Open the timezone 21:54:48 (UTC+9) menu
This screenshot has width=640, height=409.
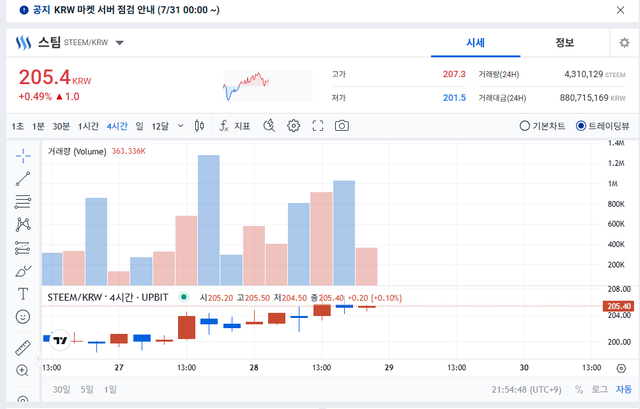coord(527,389)
